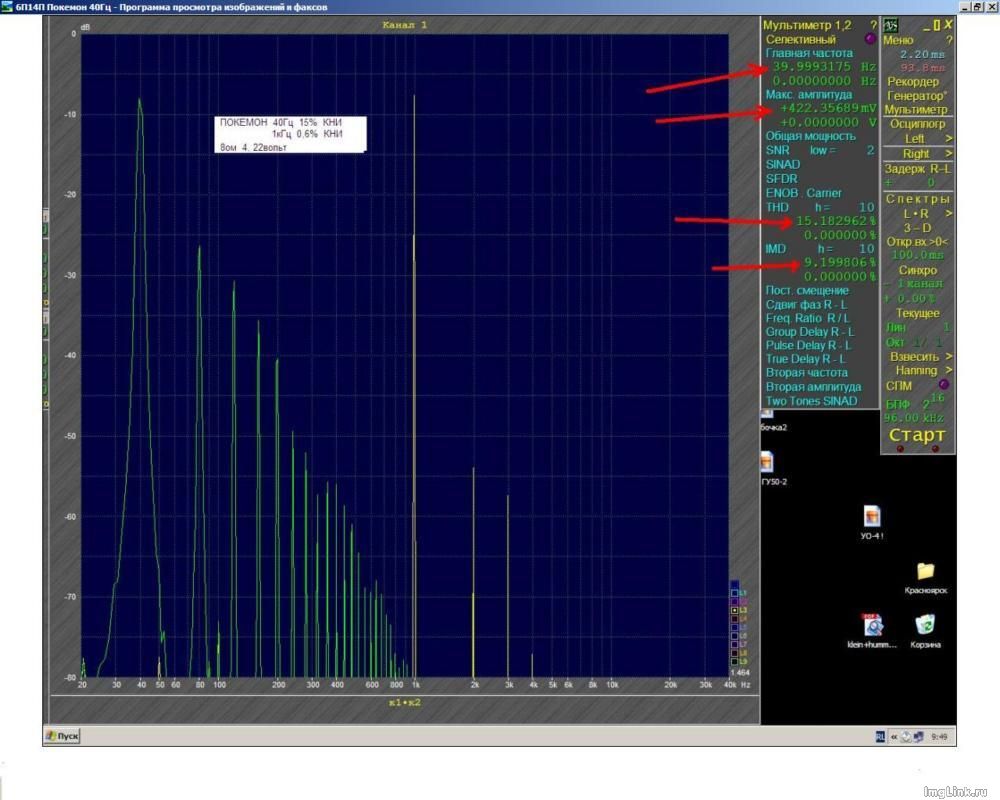Toggle trace L9 checkbox in legend
The width and height of the screenshot is (1000, 800).
(734, 662)
